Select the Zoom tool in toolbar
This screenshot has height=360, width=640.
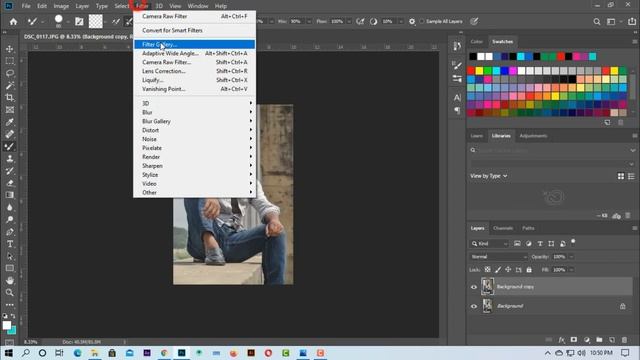(9, 293)
